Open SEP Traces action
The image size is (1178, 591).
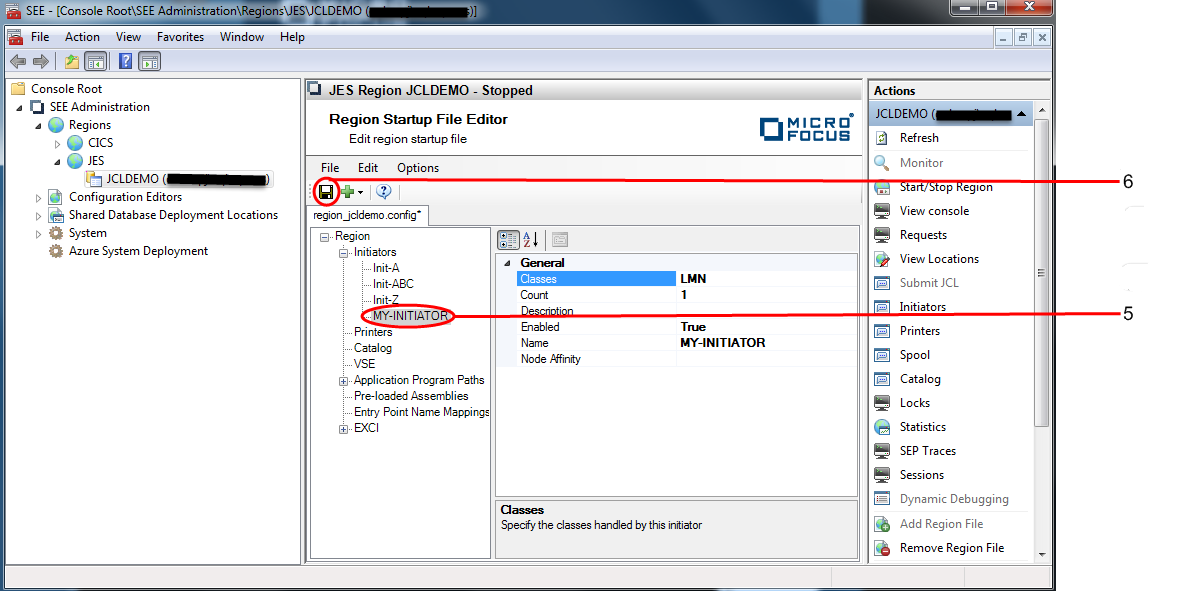tap(928, 451)
